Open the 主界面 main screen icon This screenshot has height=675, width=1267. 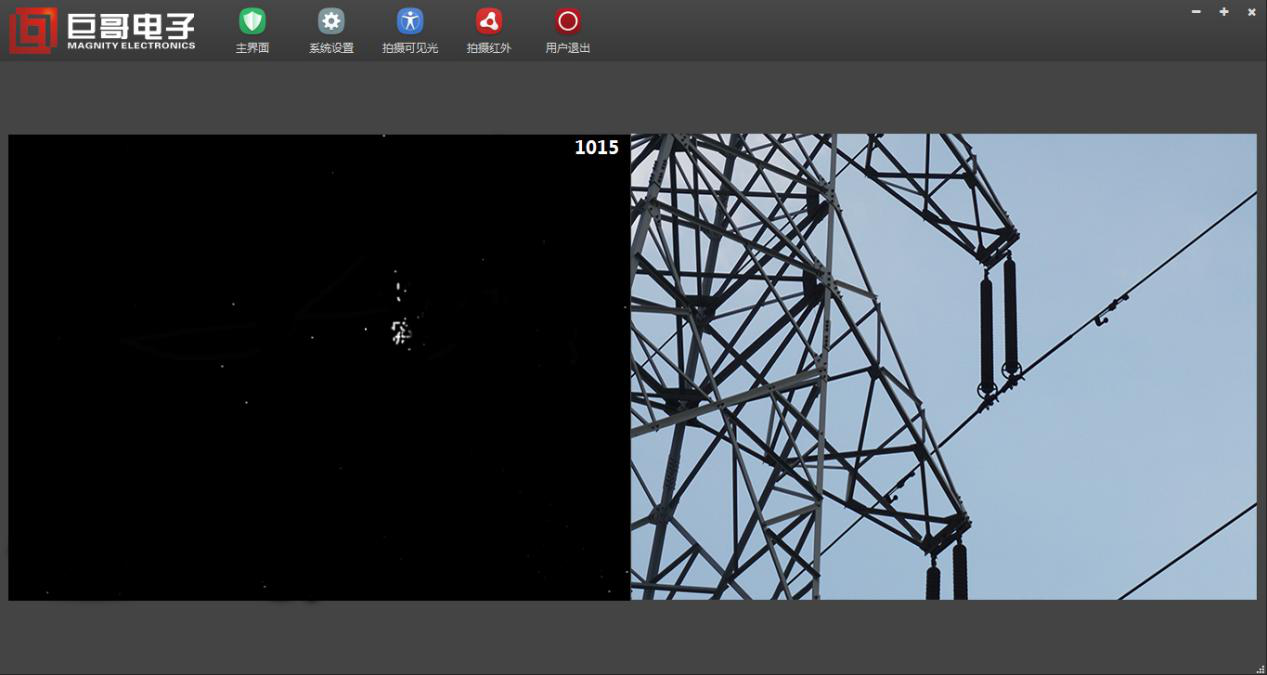tap(252, 21)
